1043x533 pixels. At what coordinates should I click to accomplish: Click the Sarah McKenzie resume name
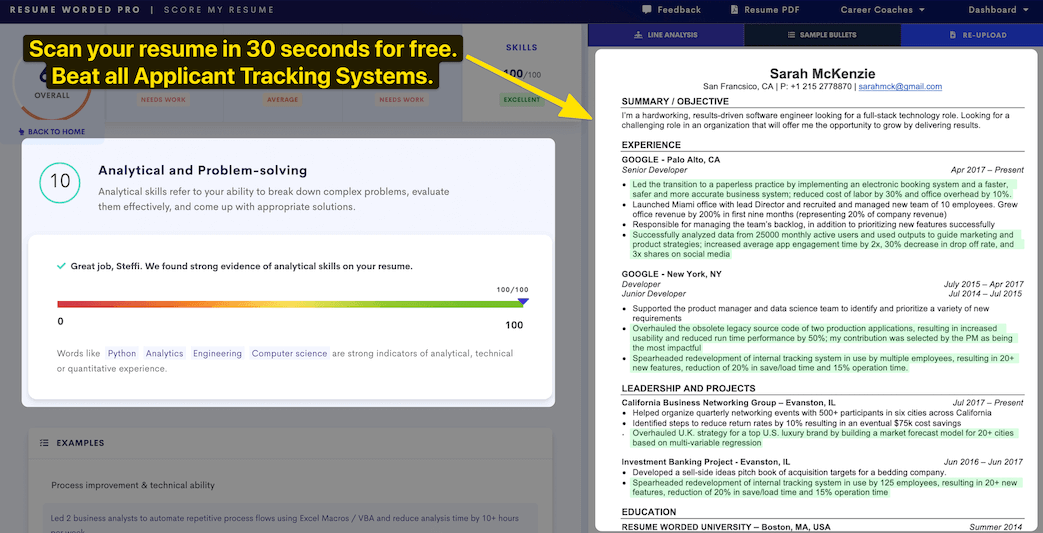pos(822,73)
